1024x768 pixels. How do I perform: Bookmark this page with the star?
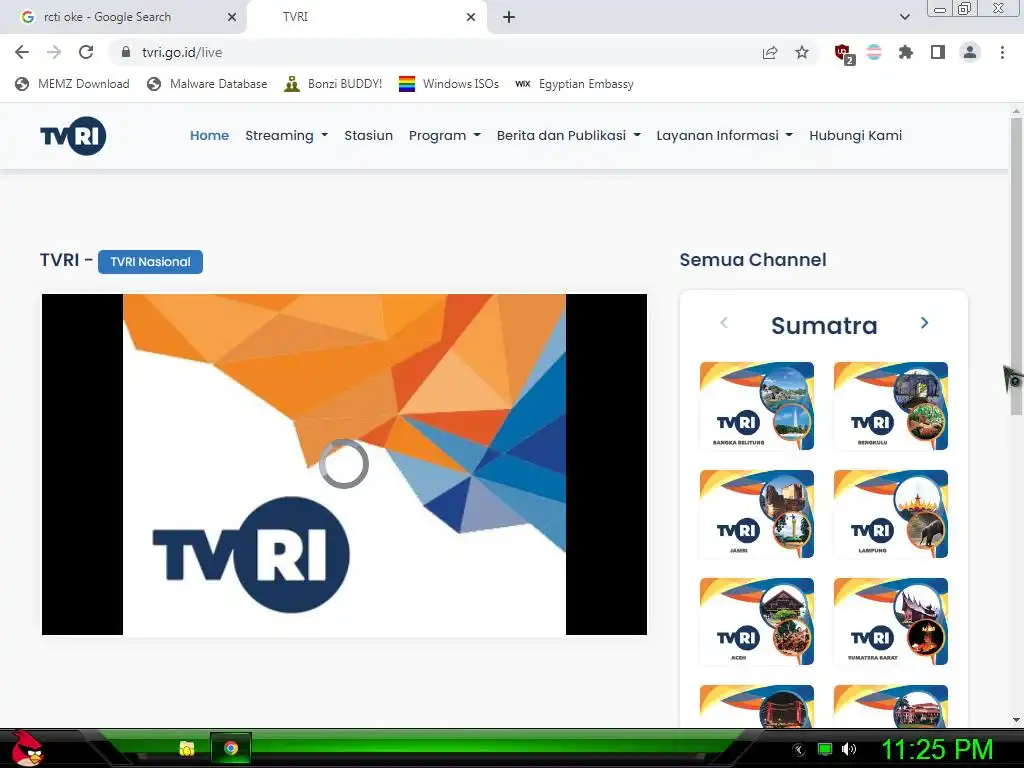[802, 52]
